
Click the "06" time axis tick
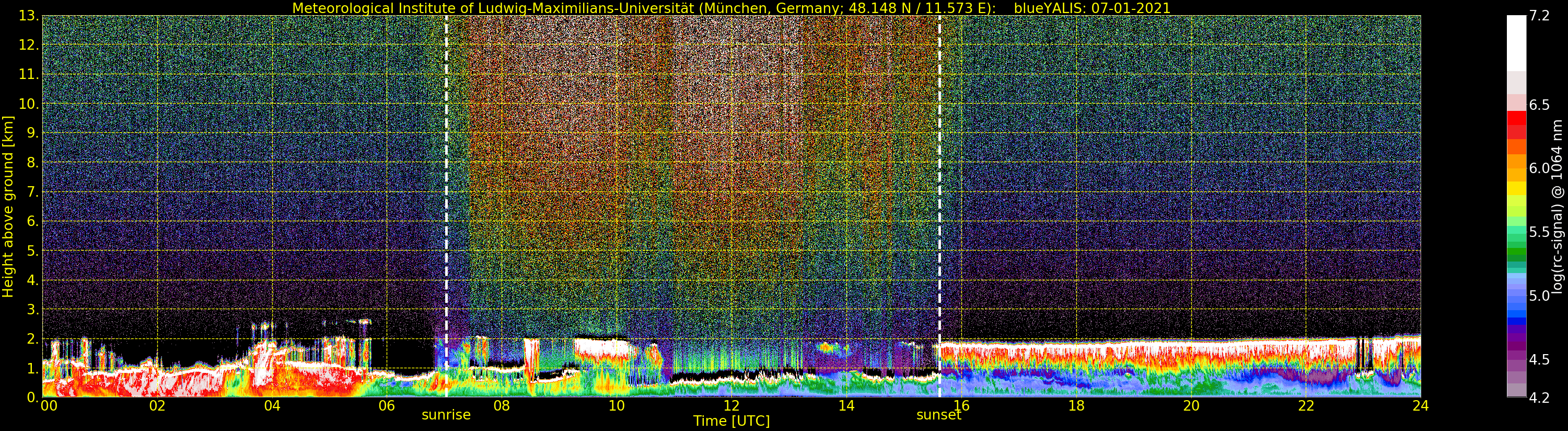coord(387,406)
